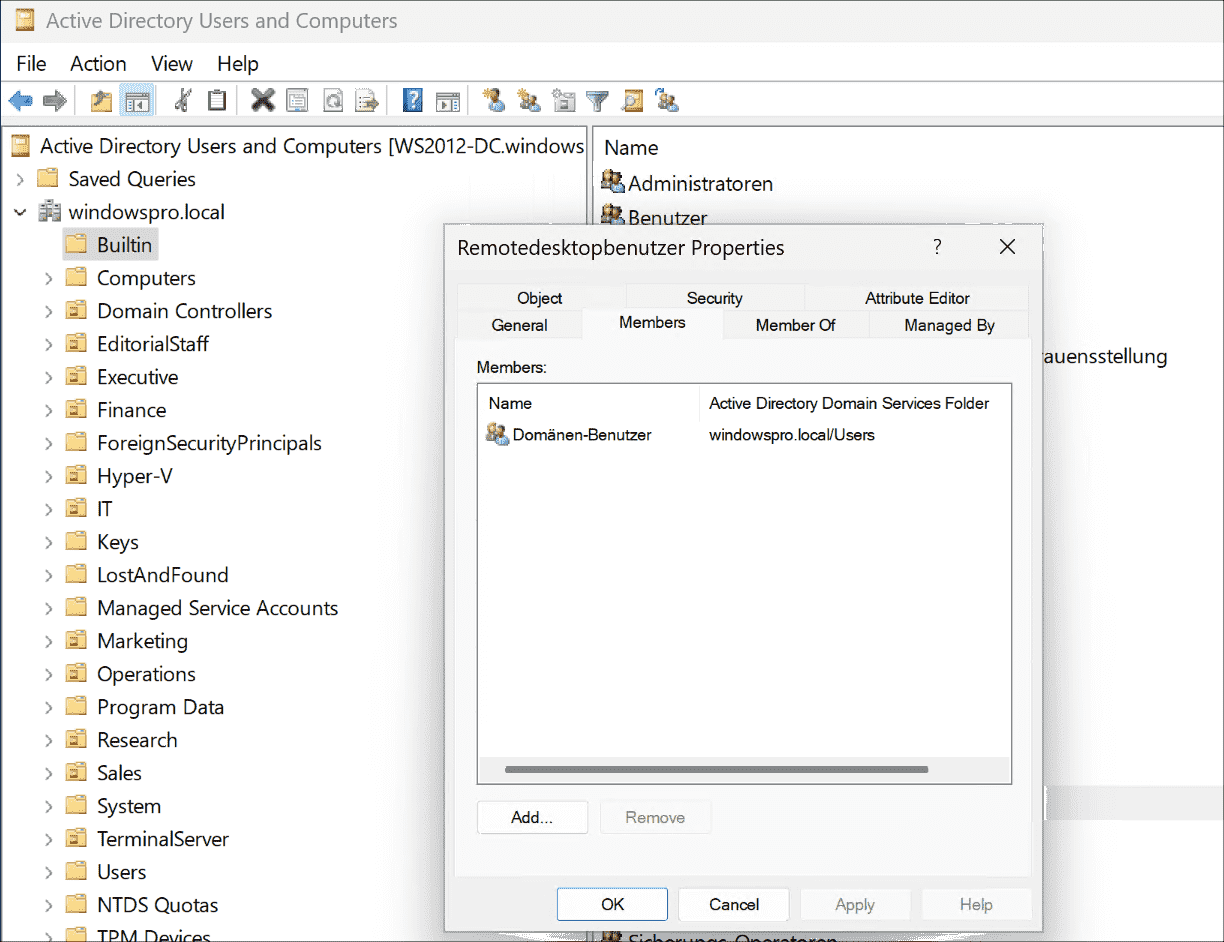The image size is (1224, 942).
Task: Click the horizontal scrollbar in Members list
Action: [x=716, y=770]
